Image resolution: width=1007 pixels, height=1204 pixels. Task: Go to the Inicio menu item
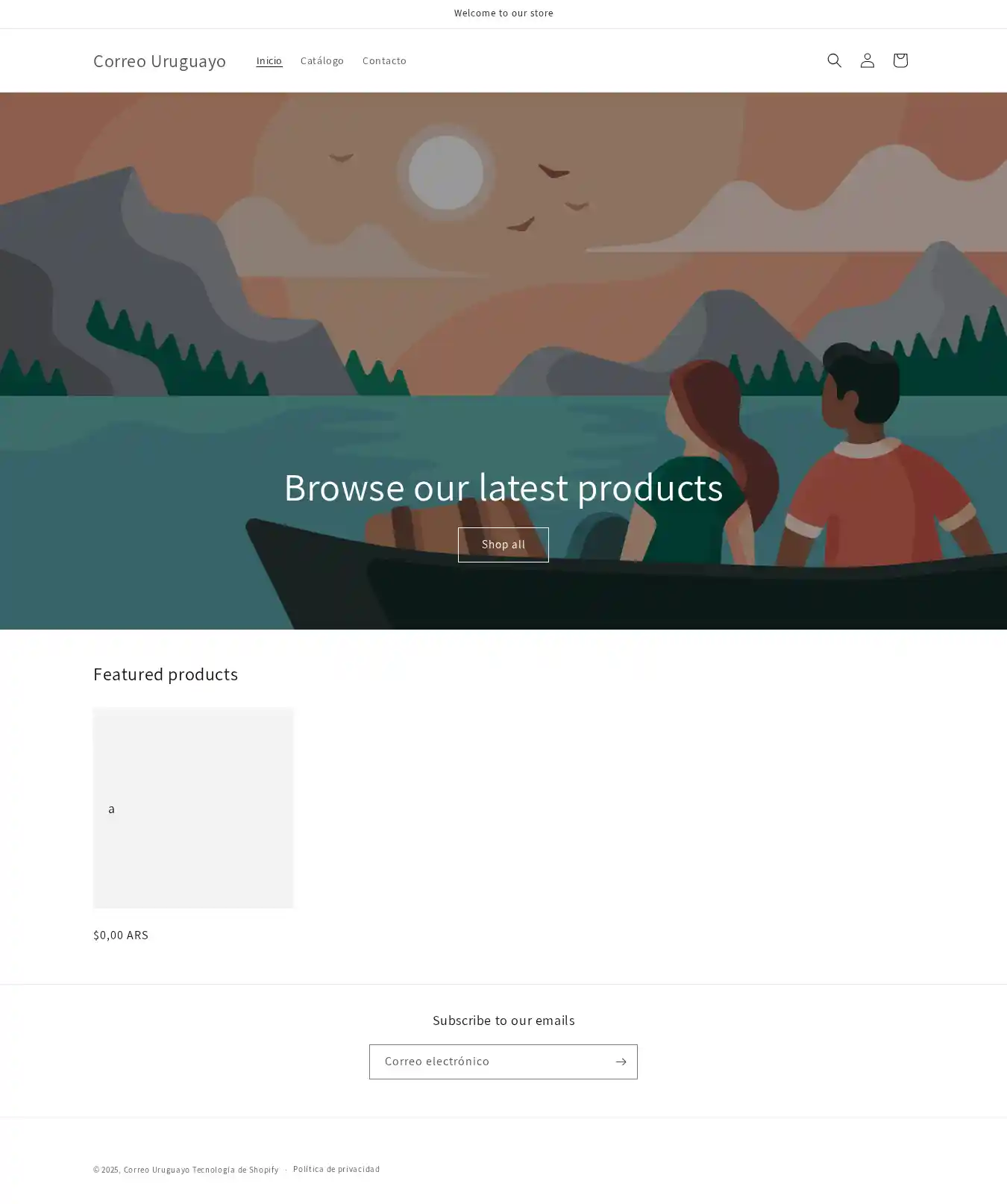click(269, 60)
